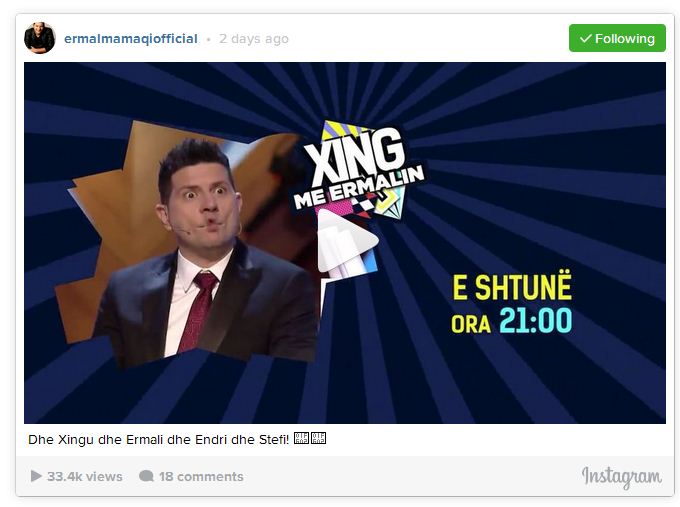
Task: Toggle the green Following button
Action: tap(617, 38)
